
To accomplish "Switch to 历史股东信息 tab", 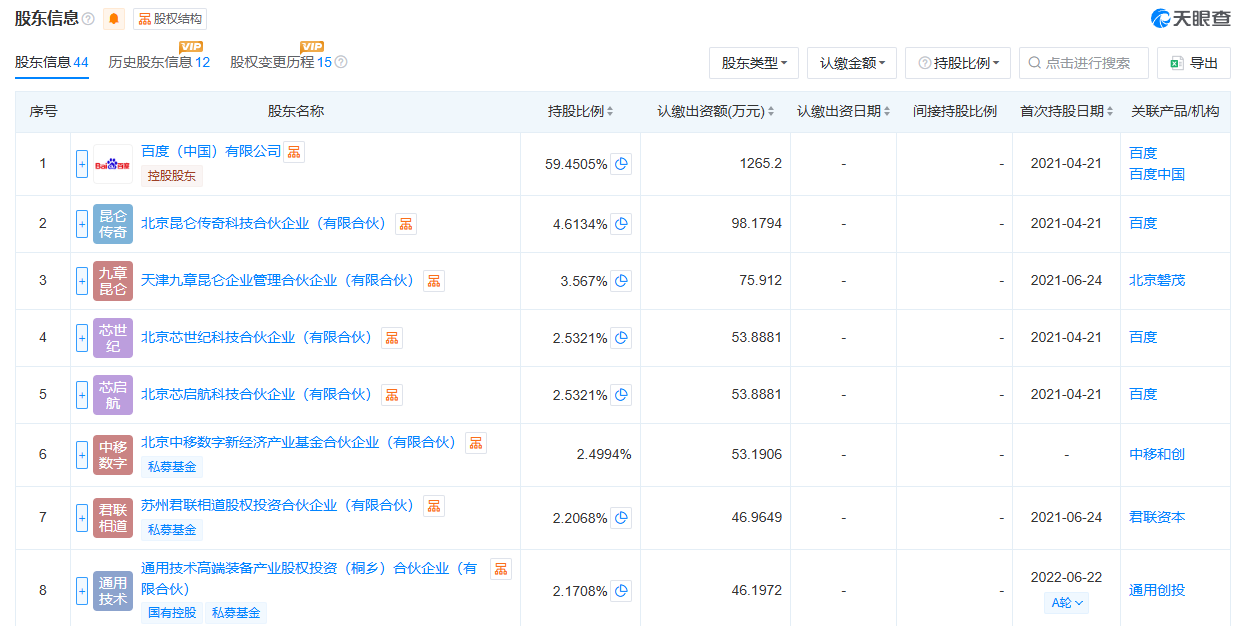I will [x=158, y=62].
